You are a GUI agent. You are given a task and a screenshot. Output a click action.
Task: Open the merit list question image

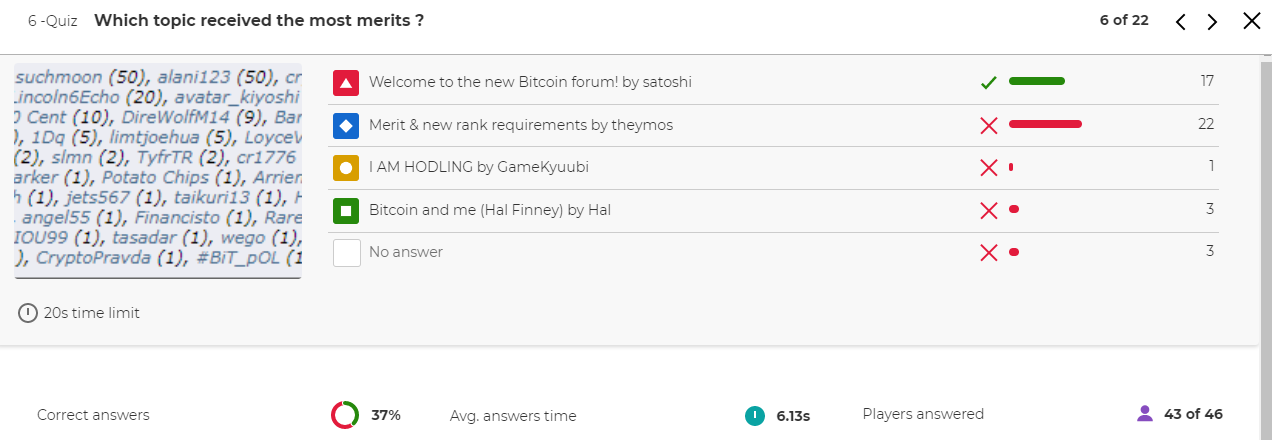(158, 171)
